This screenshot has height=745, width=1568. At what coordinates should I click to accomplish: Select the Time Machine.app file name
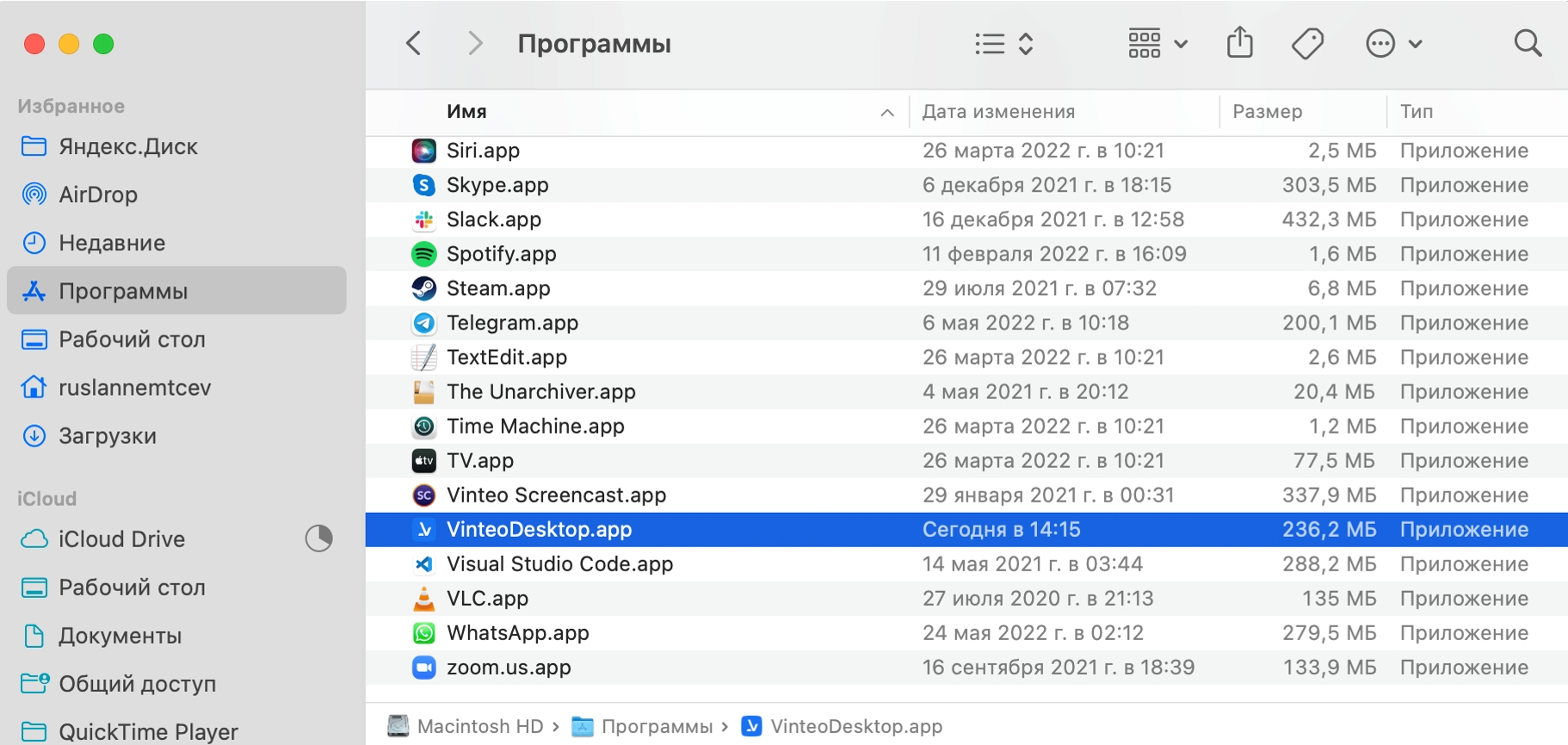point(535,426)
